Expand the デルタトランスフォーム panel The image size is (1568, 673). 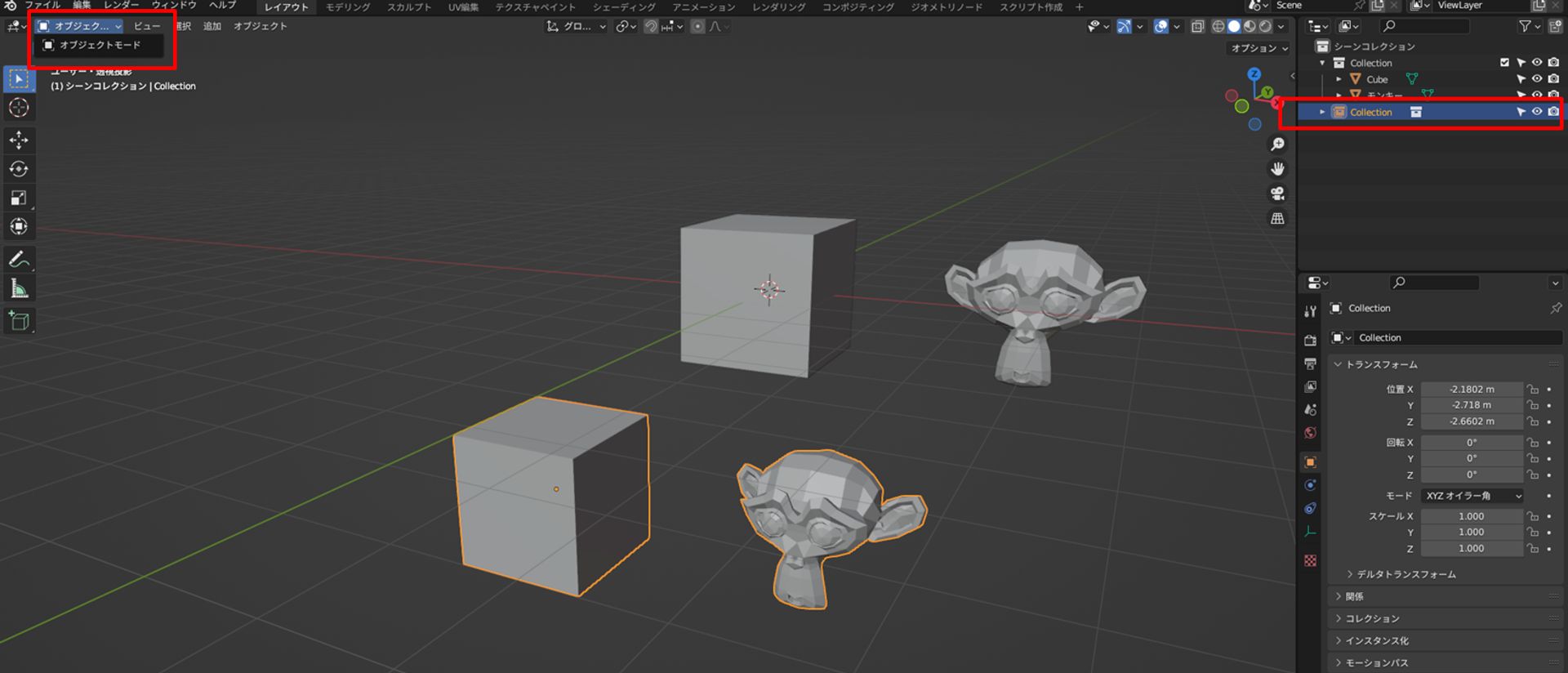click(1401, 574)
